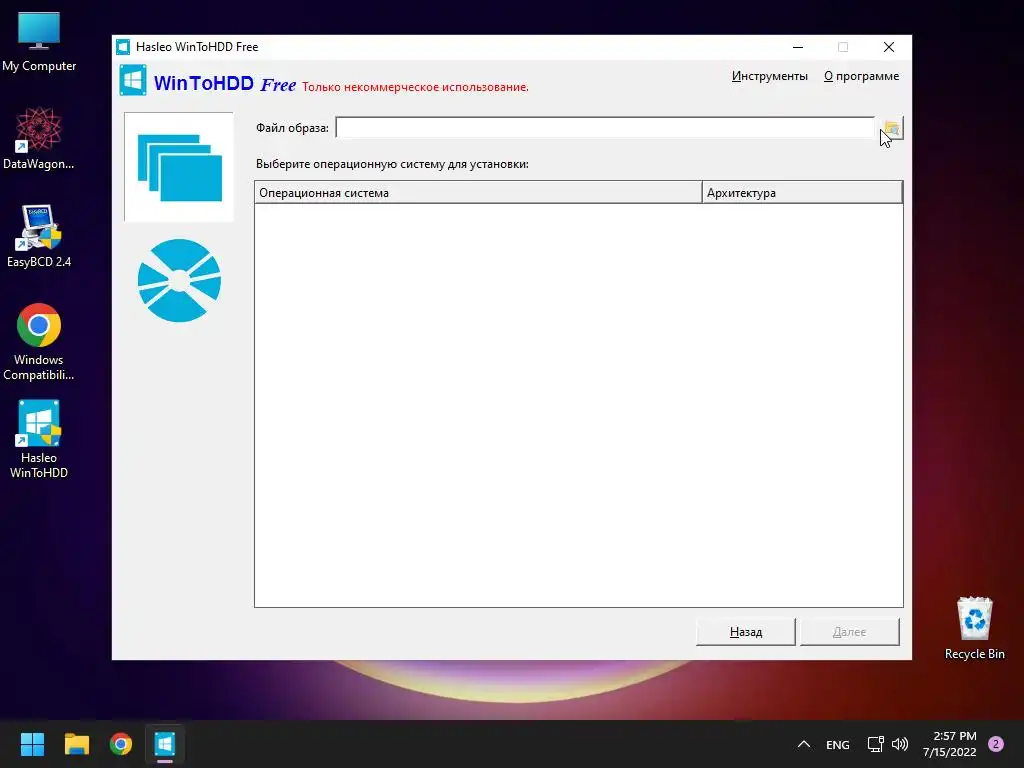Click the network icon in system tray
This screenshot has width=1024, height=768.
coord(875,744)
